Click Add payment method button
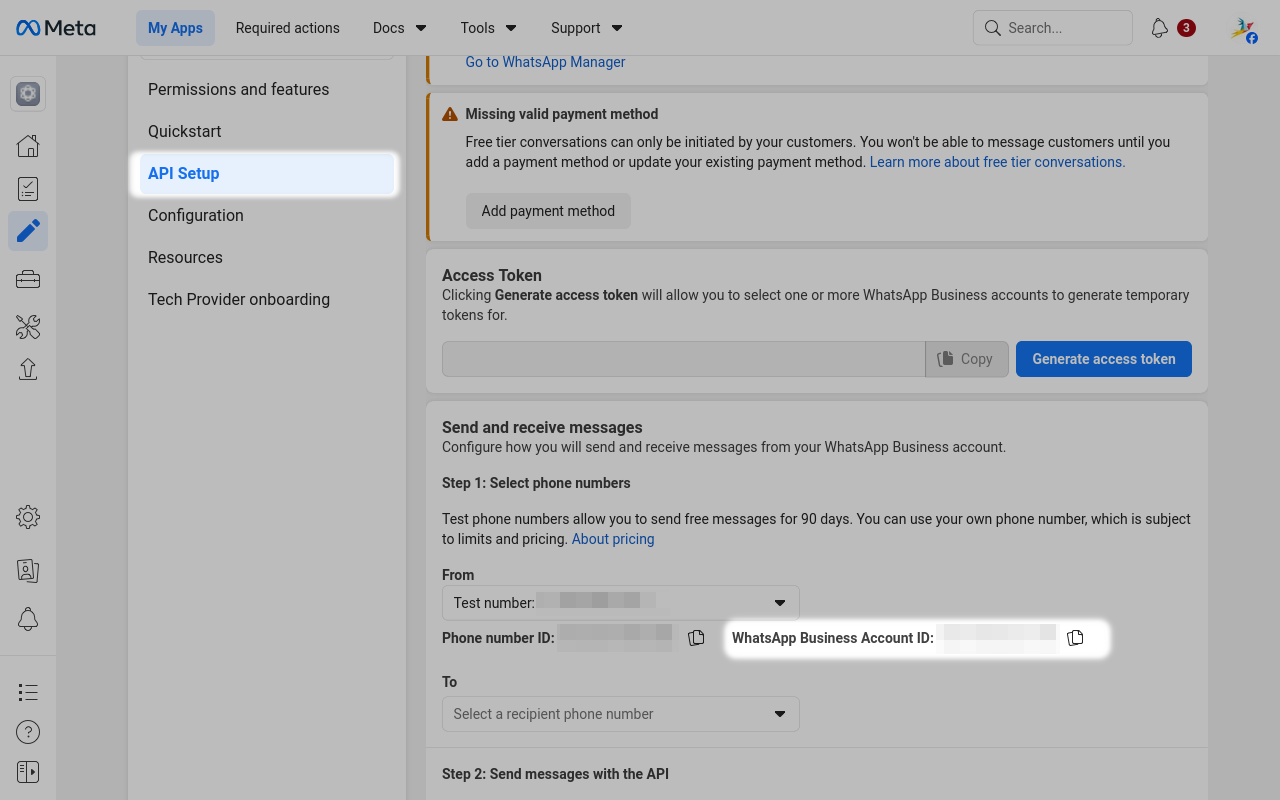The width and height of the screenshot is (1280, 800). (548, 211)
